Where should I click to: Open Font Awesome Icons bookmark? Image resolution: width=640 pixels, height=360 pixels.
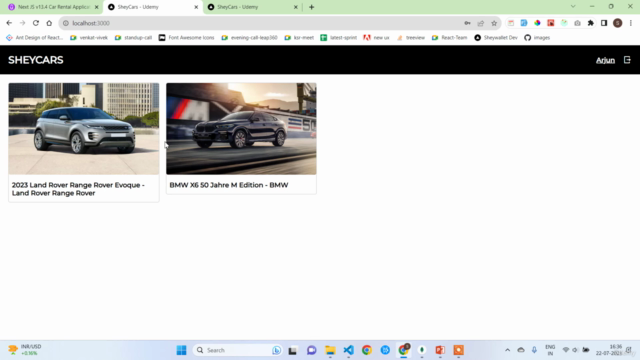click(x=187, y=38)
